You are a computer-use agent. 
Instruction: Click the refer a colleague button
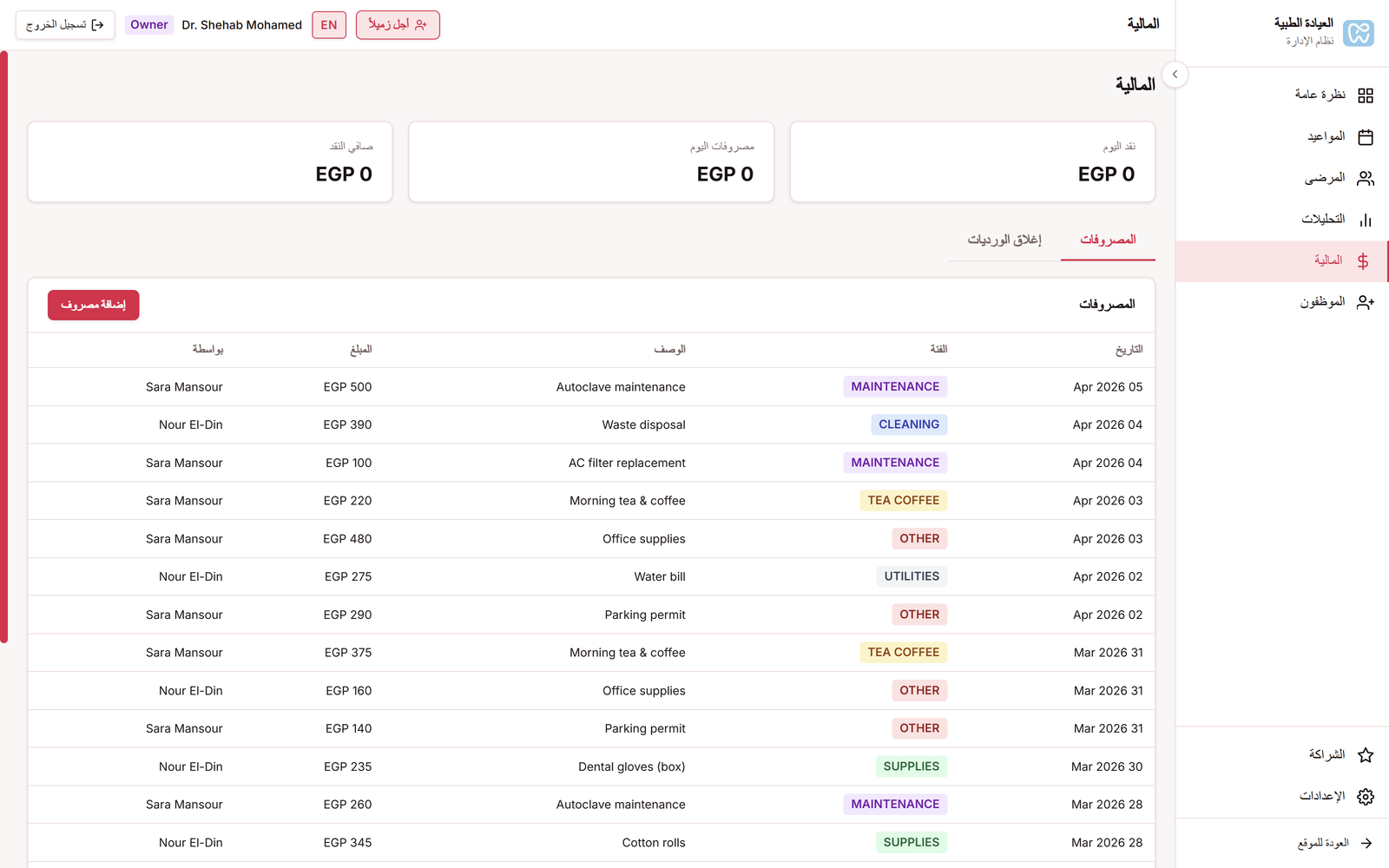(398, 25)
